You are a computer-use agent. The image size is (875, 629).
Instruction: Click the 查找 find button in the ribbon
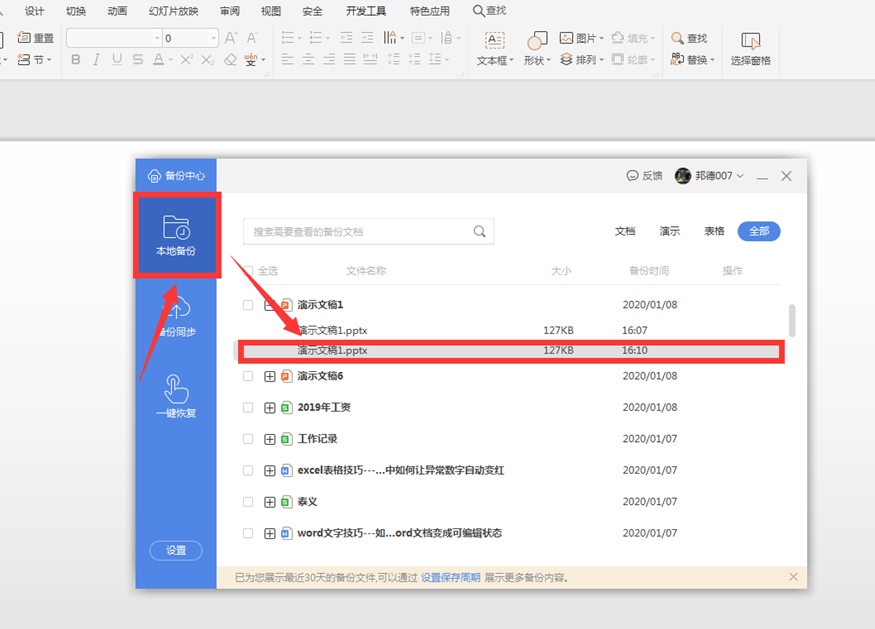[689, 38]
